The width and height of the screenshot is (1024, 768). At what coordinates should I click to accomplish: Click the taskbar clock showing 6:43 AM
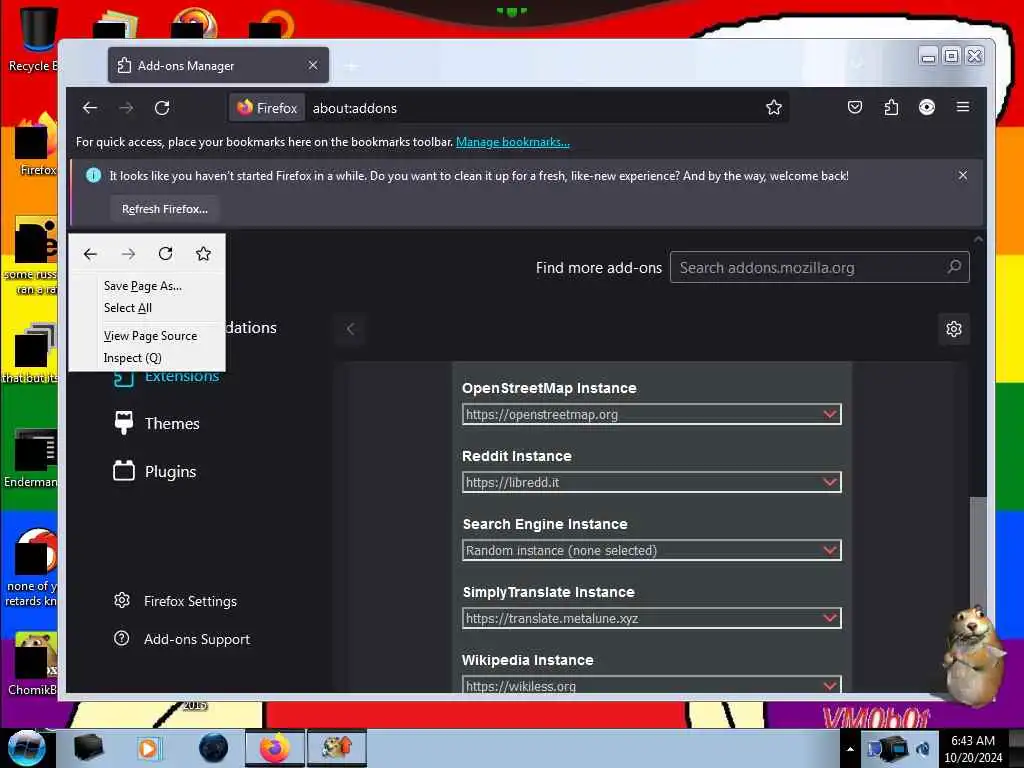point(973,748)
